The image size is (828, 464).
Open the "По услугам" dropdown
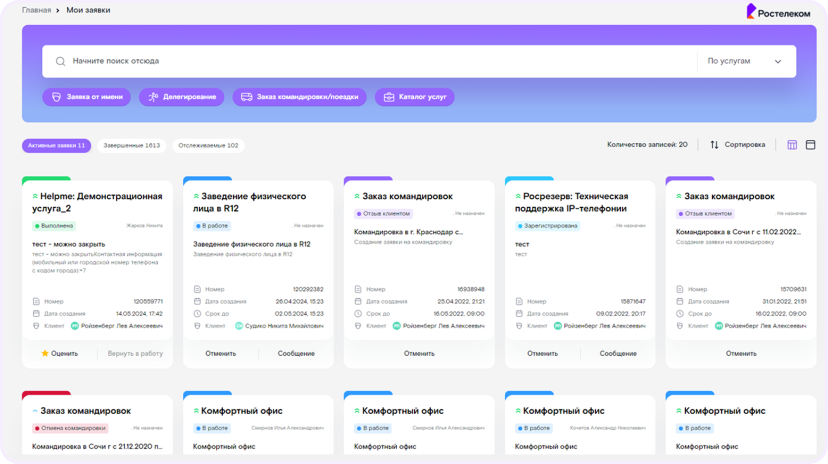point(746,61)
